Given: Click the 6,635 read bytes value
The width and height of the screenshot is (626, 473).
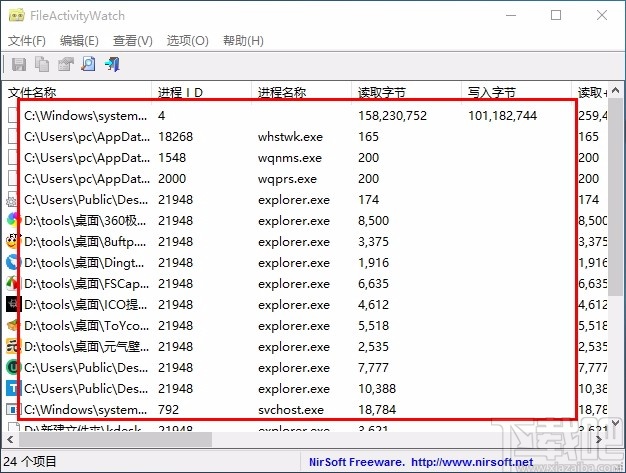Looking at the screenshot, I should tap(373, 283).
